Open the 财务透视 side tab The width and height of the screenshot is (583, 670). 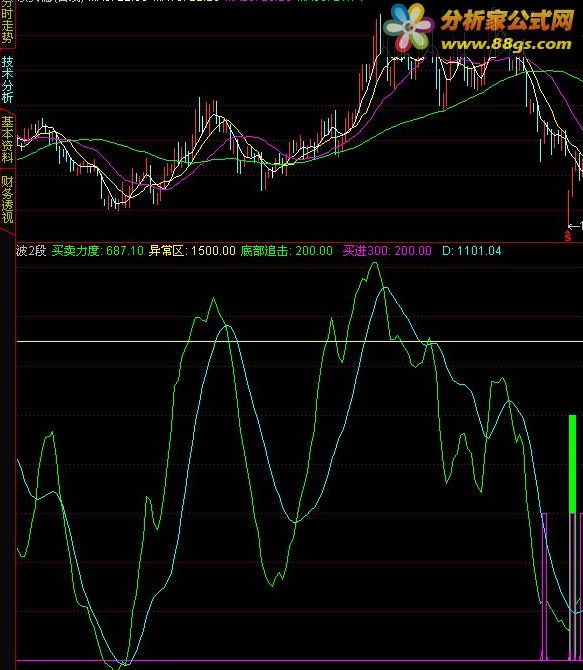point(7,199)
